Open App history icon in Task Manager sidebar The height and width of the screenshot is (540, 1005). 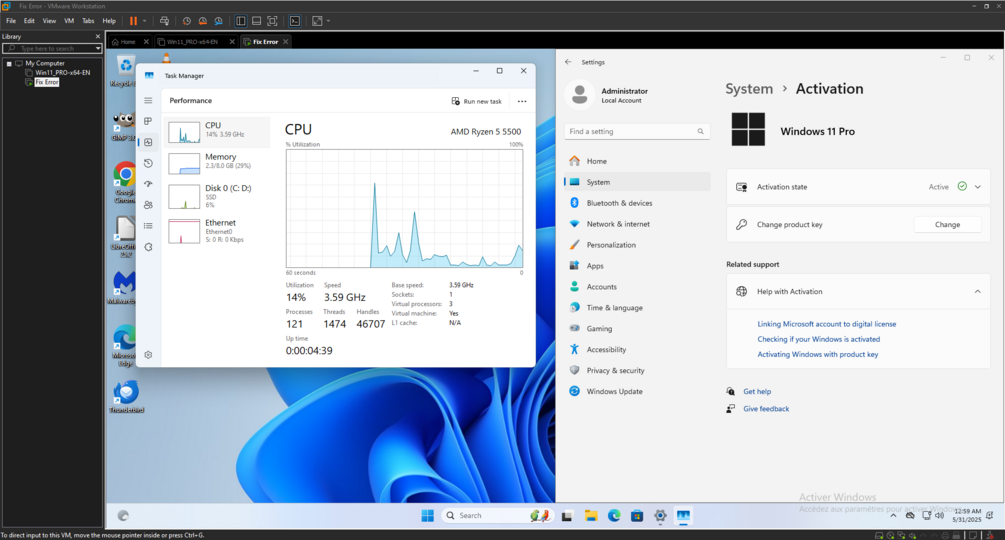click(148, 163)
